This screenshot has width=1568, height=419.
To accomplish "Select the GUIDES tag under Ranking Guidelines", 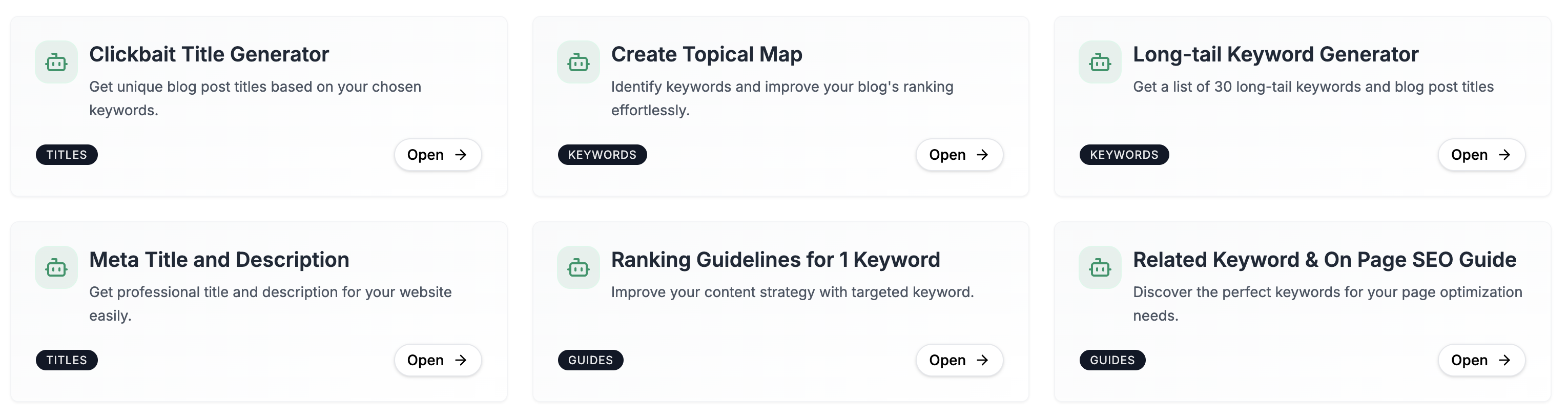I will (x=590, y=360).
